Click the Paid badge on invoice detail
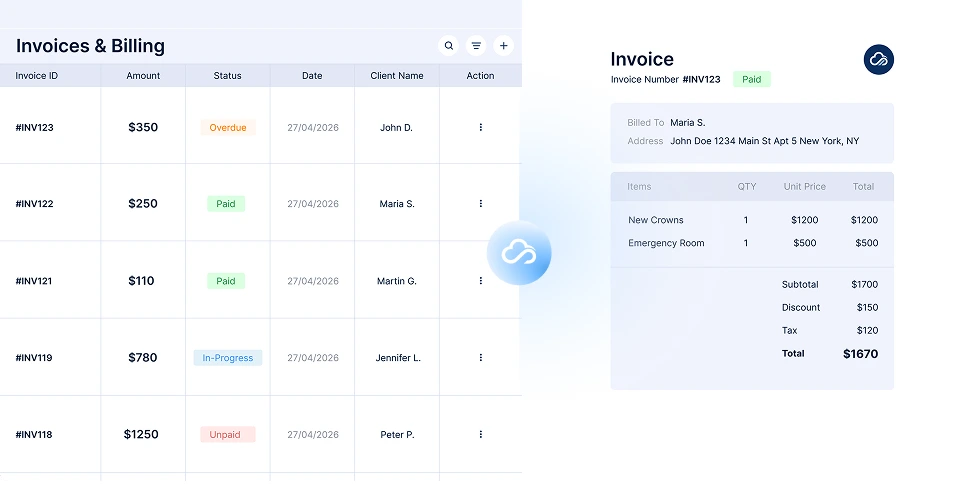The width and height of the screenshot is (972, 490). tap(751, 79)
